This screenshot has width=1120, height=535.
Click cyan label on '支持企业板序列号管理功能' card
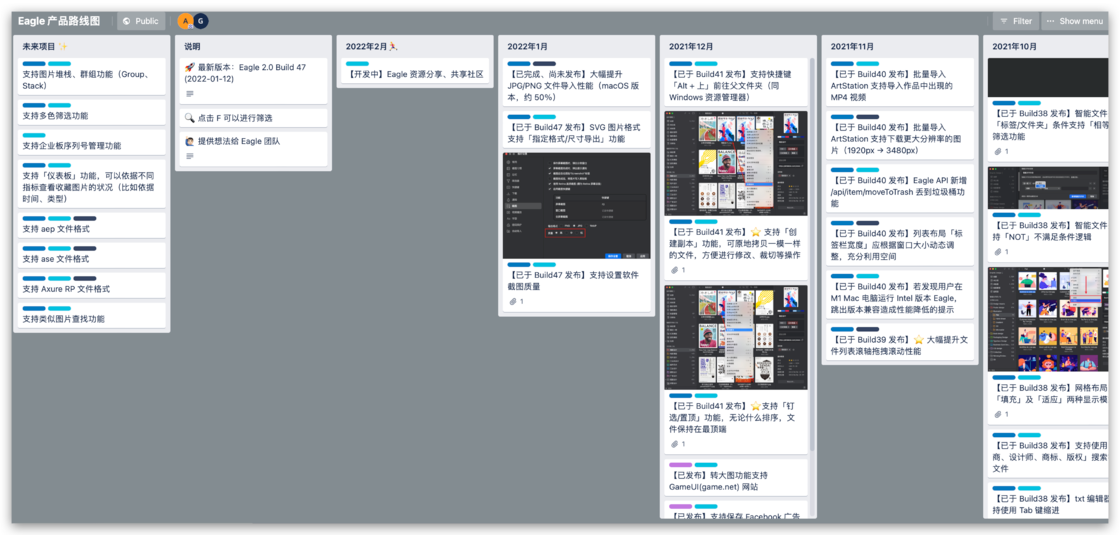point(34,135)
